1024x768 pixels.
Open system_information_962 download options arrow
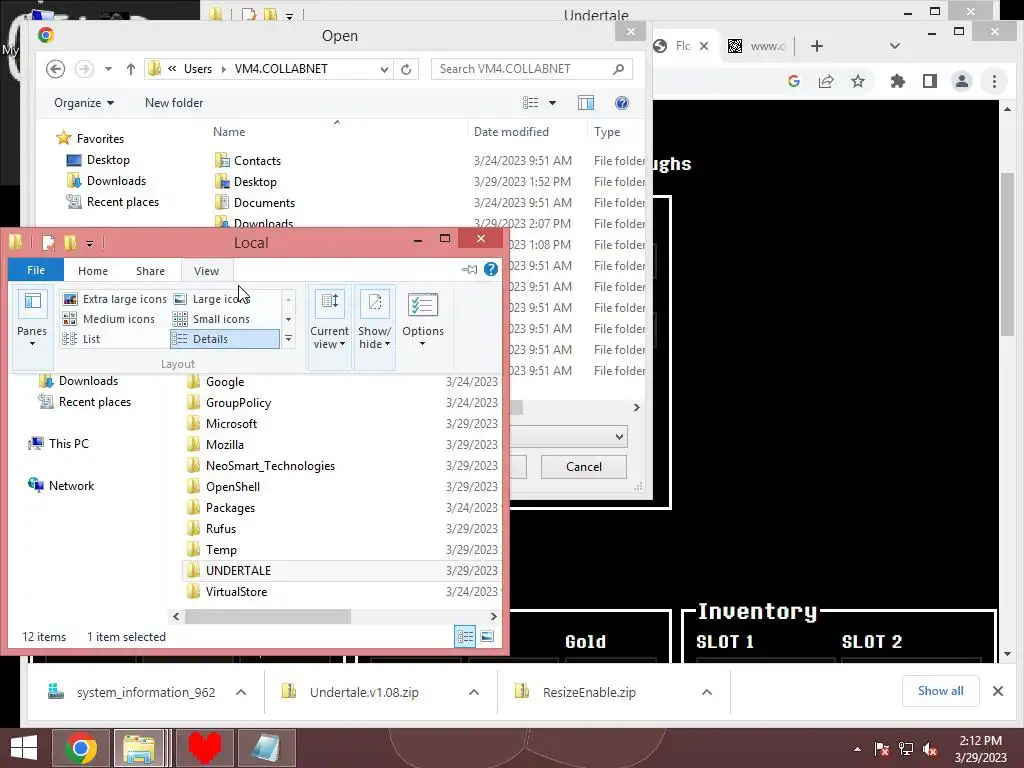241,692
